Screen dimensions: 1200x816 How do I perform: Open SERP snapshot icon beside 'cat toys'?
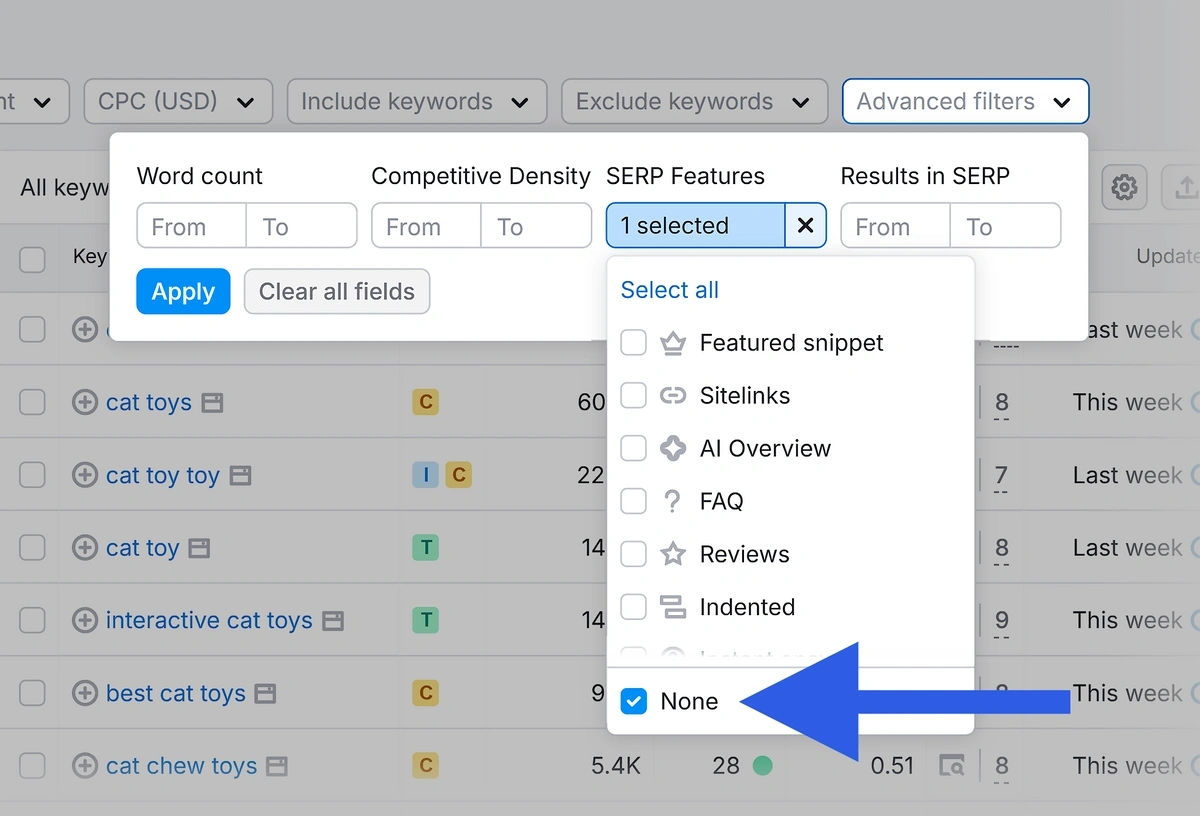tap(211, 403)
